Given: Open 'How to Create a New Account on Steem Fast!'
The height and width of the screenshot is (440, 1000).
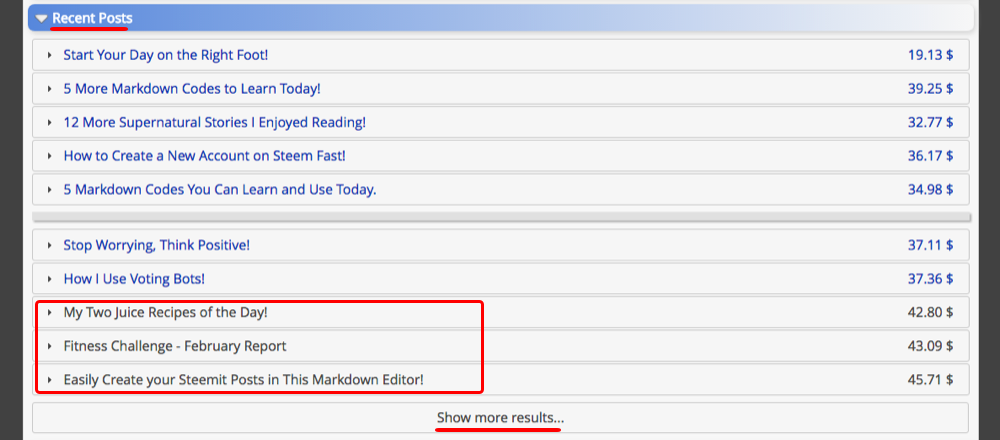Looking at the screenshot, I should pyautogui.click(x=204, y=156).
